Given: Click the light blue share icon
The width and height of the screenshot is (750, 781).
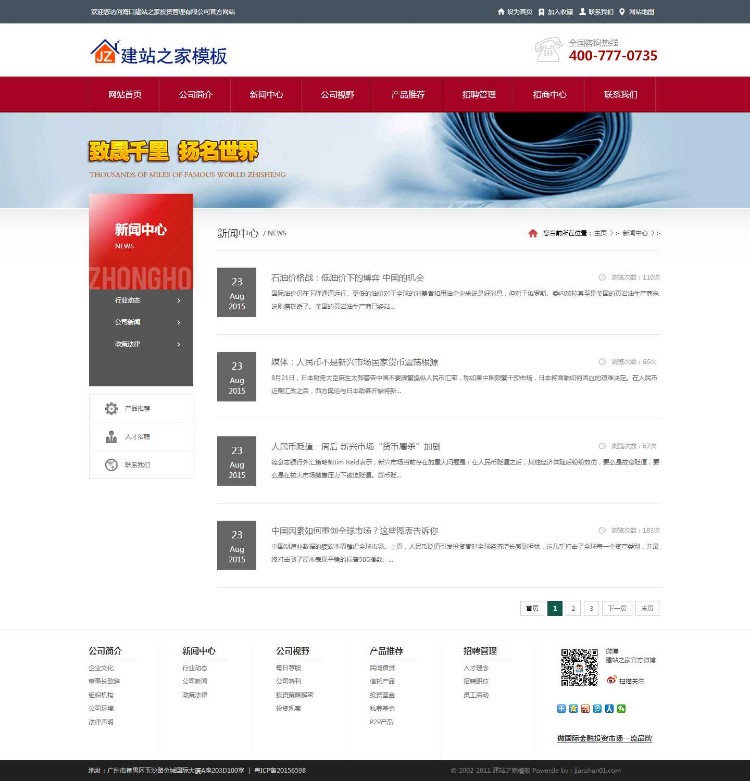Looking at the screenshot, I should click(x=597, y=708).
